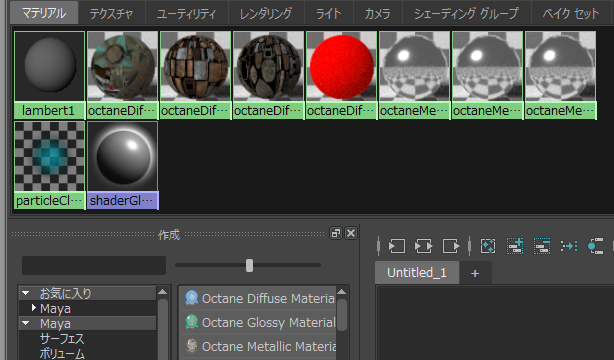Float the Create panel
Screen dimensions: 614x360
pos(336,233)
